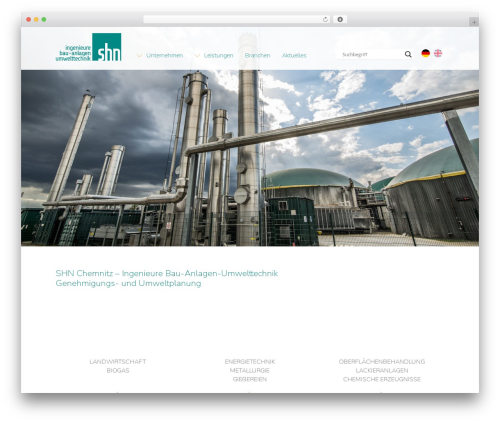This screenshot has height=423, width=500.
Task: Expand Leistungen menu chevron
Action: click(197, 56)
